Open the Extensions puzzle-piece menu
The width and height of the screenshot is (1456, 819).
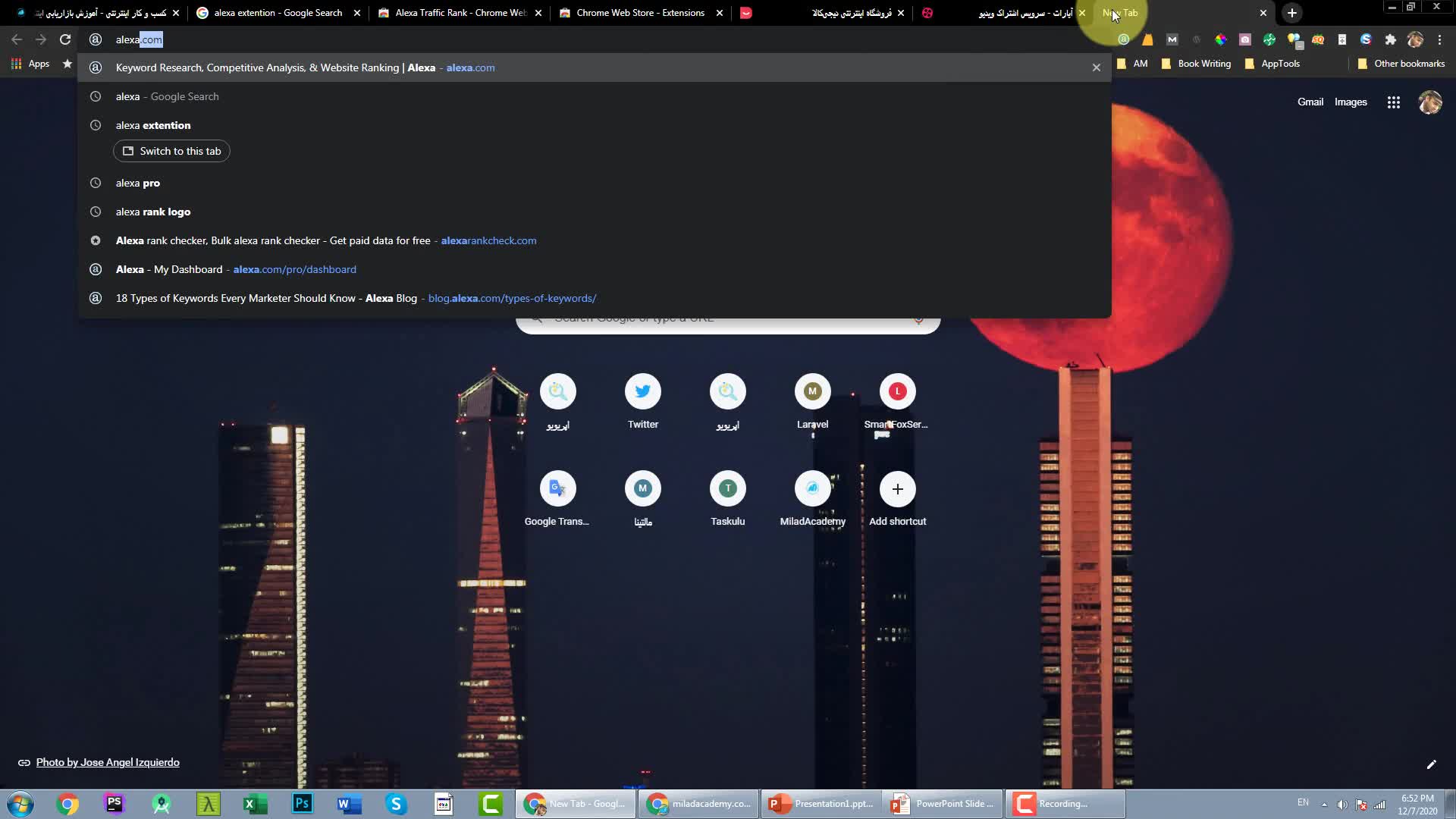click(1390, 39)
